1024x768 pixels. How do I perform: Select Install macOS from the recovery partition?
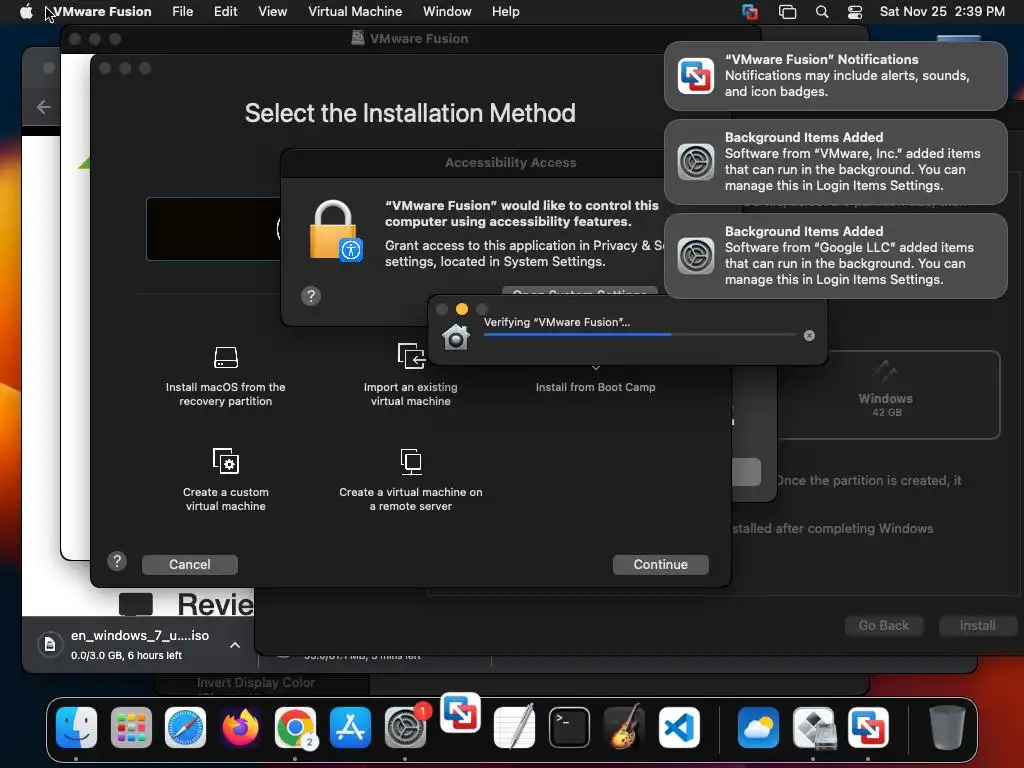[225, 376]
